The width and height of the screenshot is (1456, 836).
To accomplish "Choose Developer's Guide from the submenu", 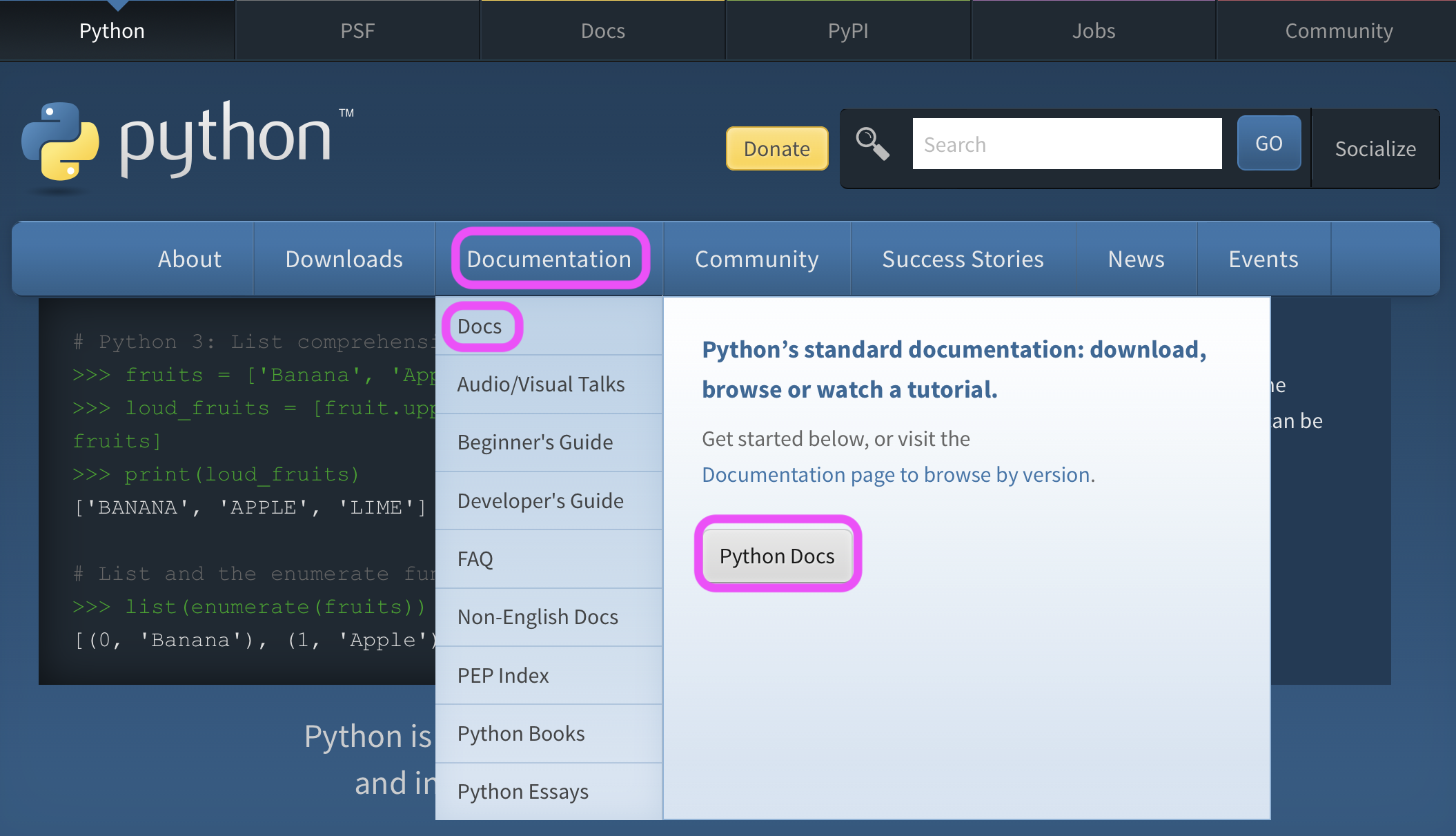I will pyautogui.click(x=549, y=500).
